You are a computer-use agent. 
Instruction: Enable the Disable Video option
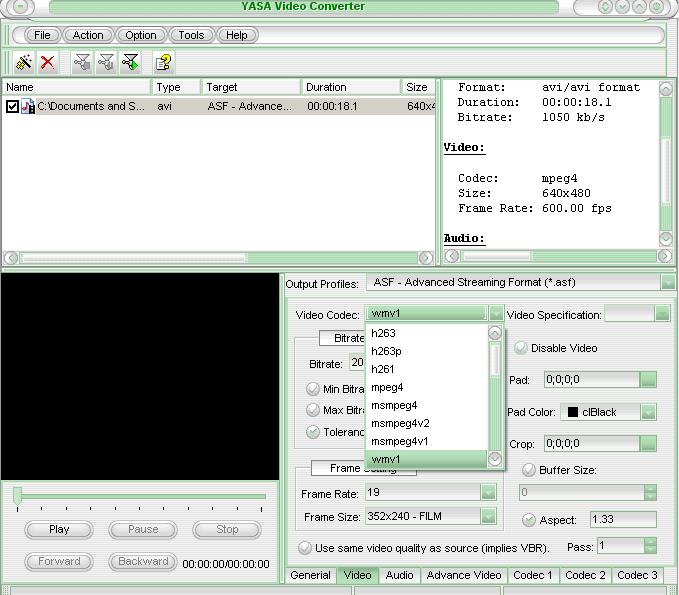(x=521, y=348)
